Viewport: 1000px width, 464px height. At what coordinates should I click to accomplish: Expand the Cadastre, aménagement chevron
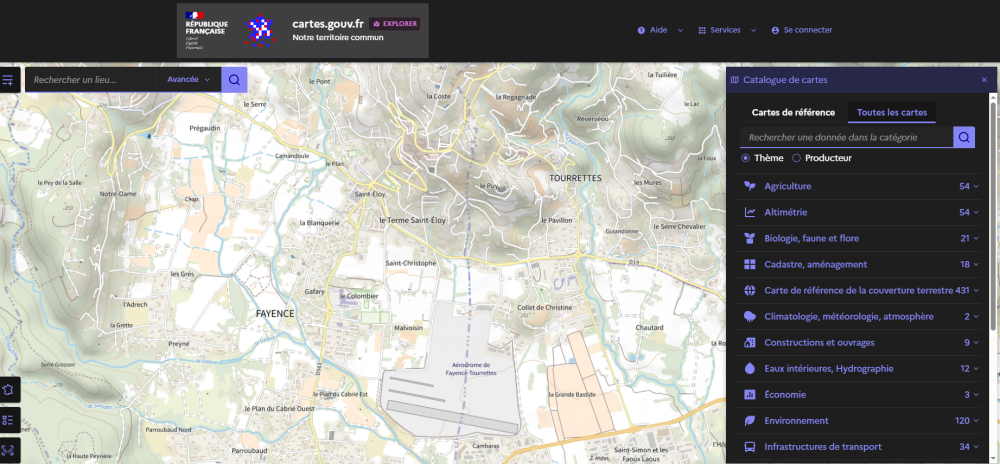tap(976, 265)
